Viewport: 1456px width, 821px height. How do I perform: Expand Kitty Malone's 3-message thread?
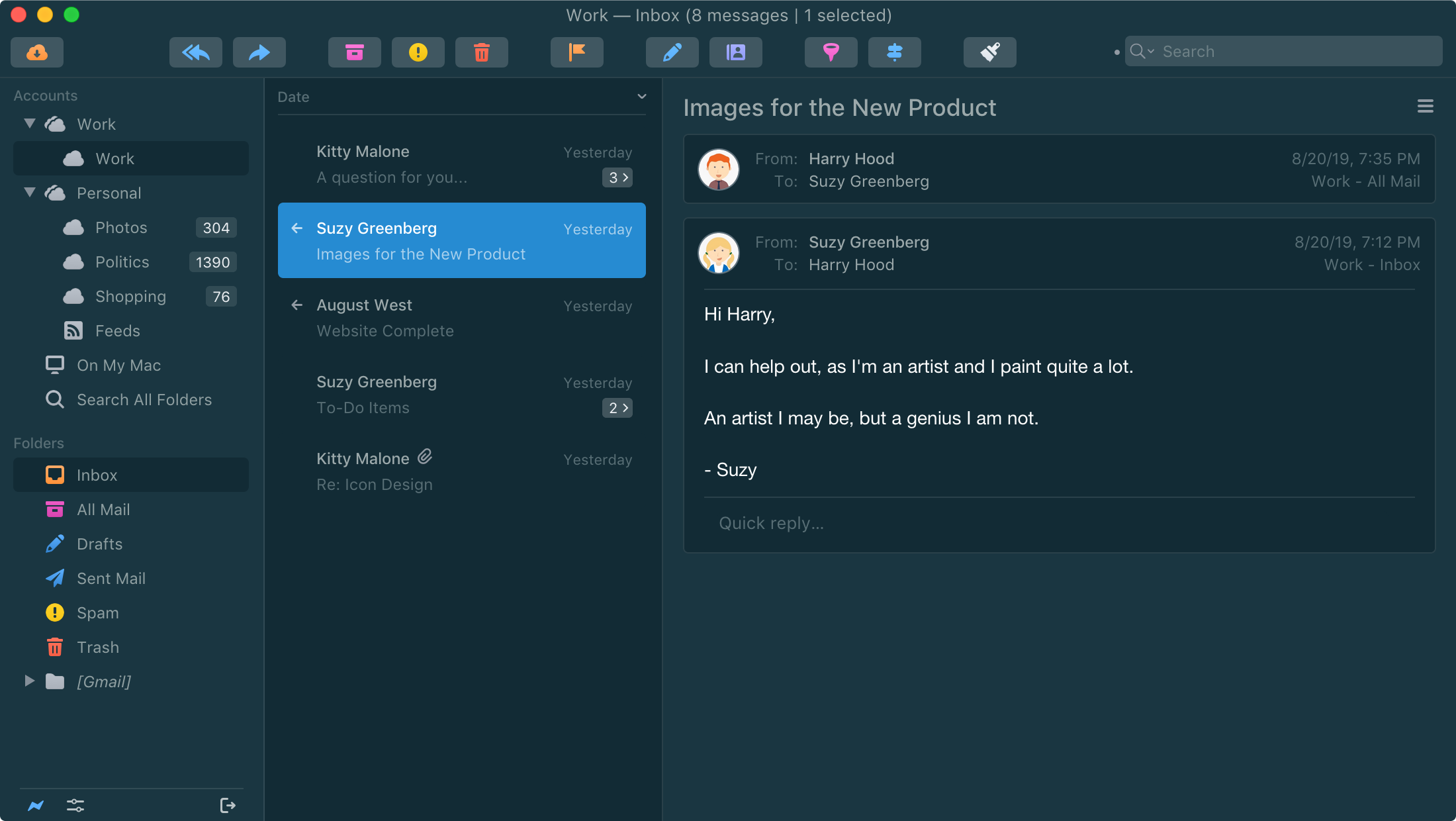pyautogui.click(x=617, y=177)
